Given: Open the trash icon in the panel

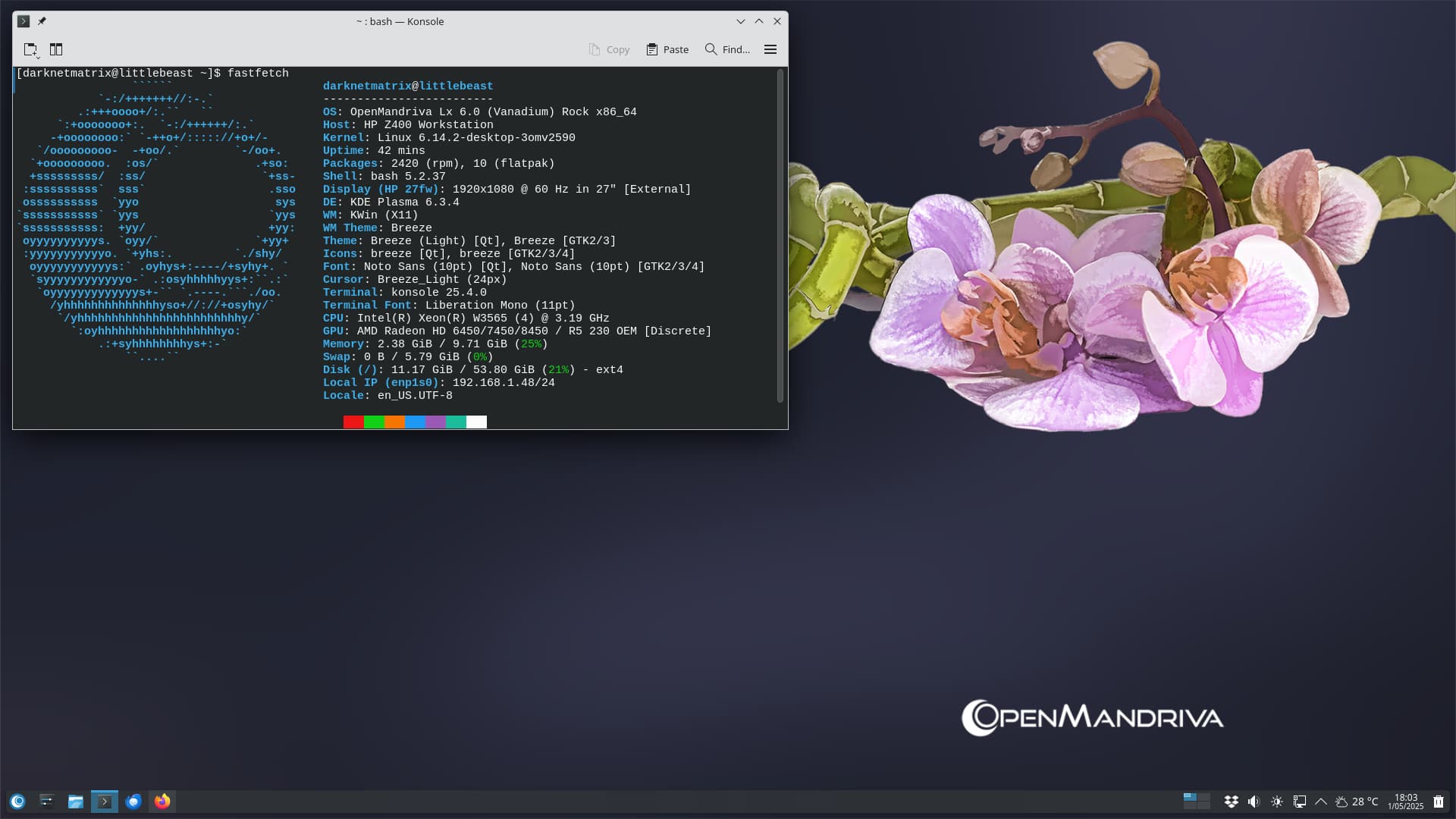Looking at the screenshot, I should [1439, 802].
